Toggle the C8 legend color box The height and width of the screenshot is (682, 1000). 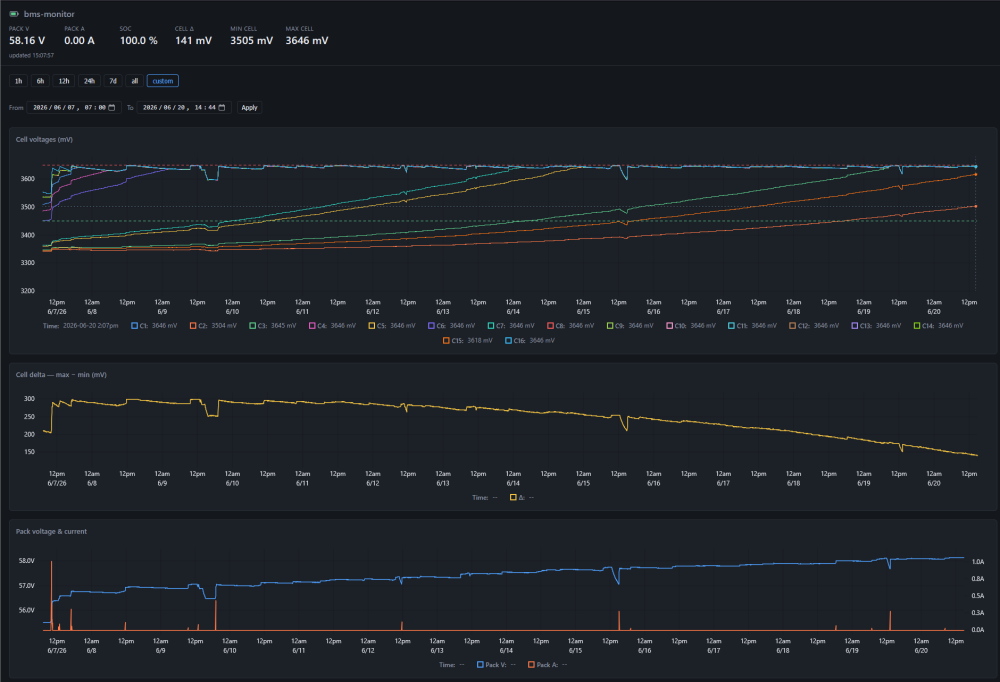(x=550, y=325)
